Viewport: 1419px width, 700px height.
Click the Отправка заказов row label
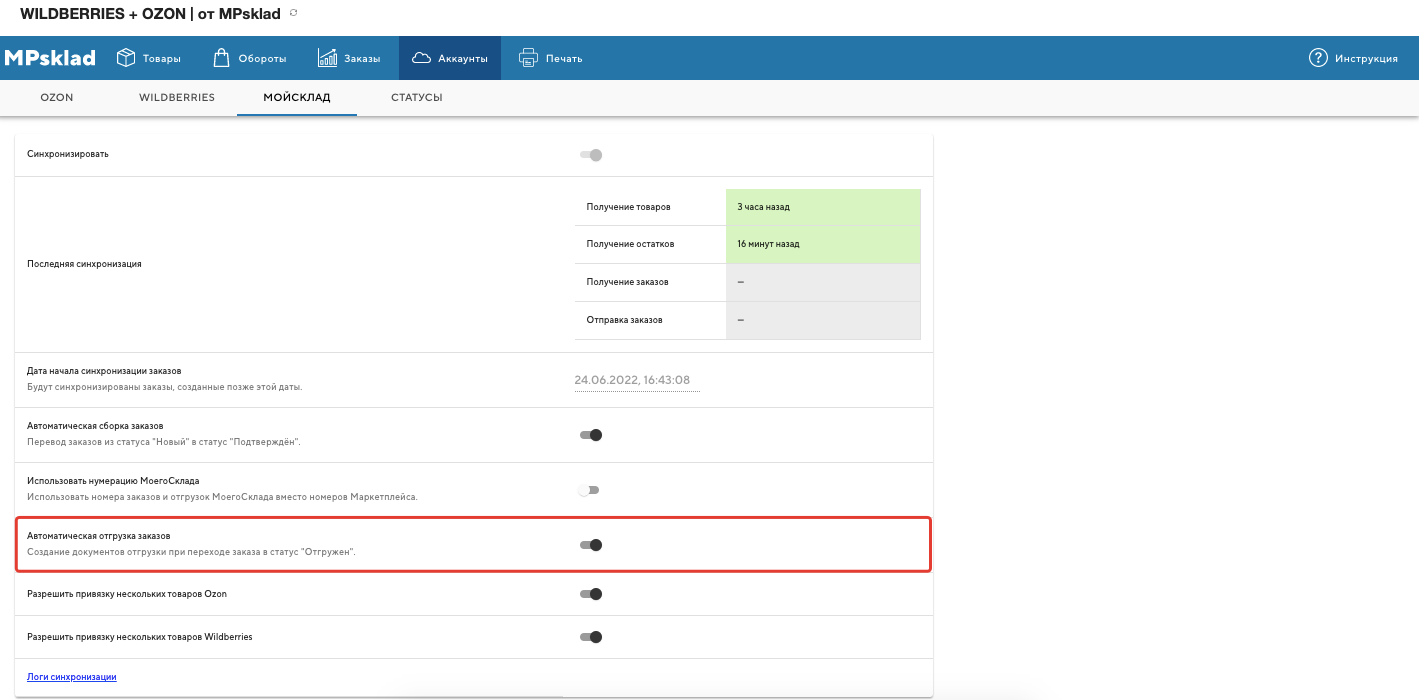tap(625, 320)
